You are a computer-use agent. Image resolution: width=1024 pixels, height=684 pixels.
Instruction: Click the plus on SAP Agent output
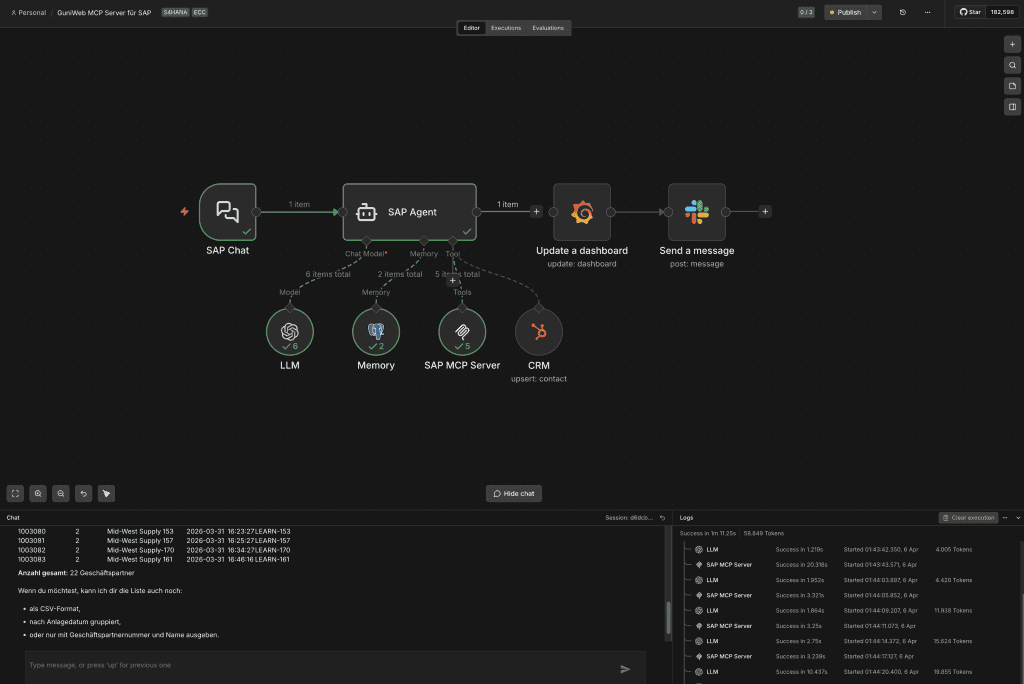click(x=536, y=212)
